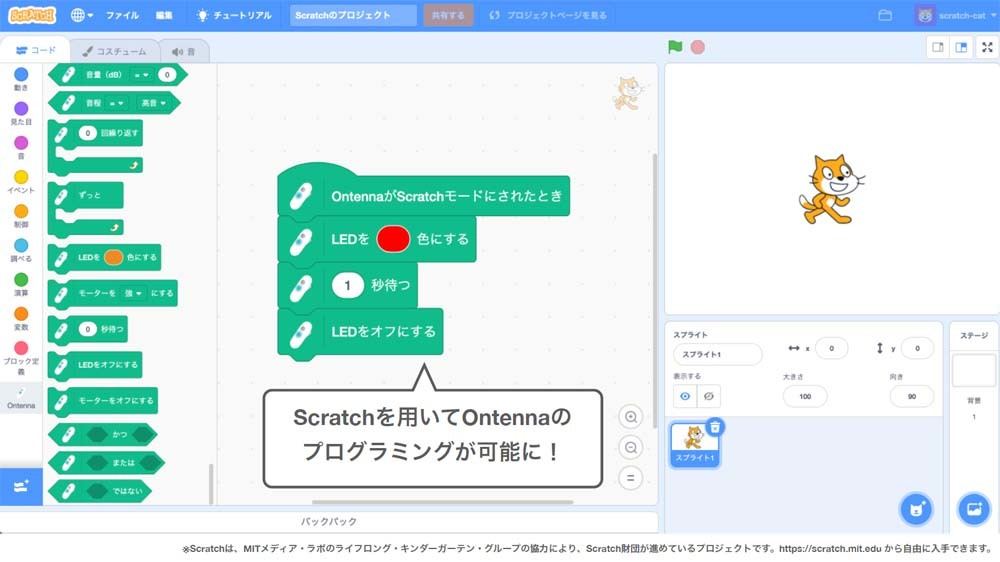Click the red stop button
The image size is (1000, 562).
(698, 47)
